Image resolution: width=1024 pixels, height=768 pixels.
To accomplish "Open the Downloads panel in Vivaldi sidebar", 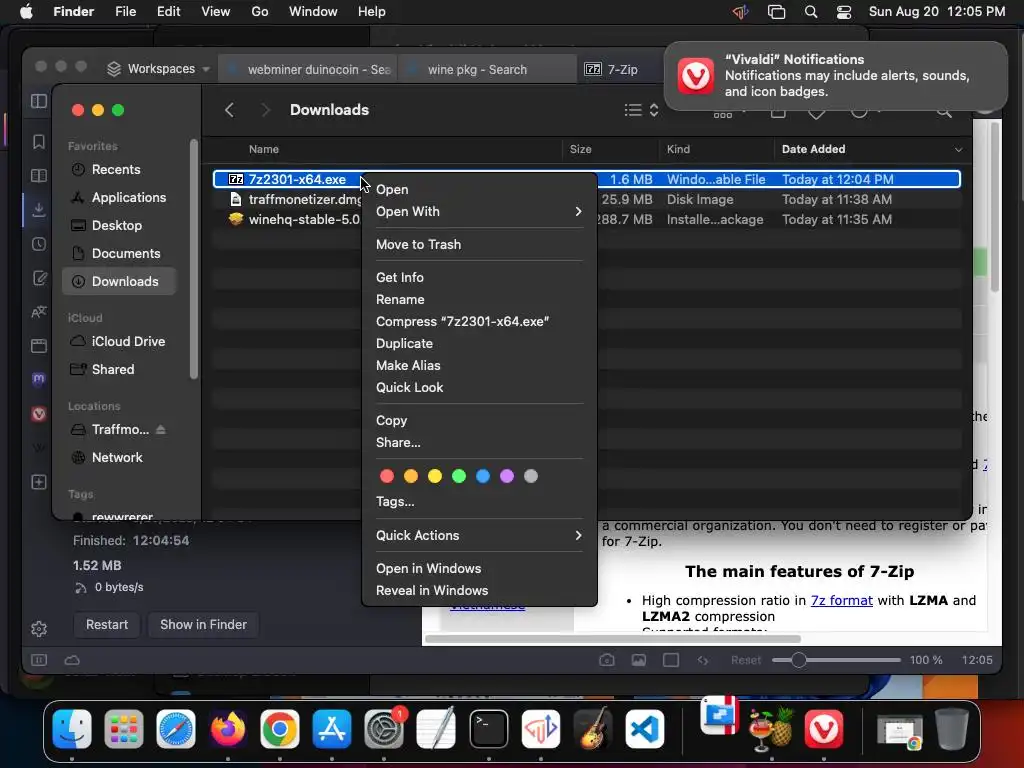I will (x=39, y=210).
